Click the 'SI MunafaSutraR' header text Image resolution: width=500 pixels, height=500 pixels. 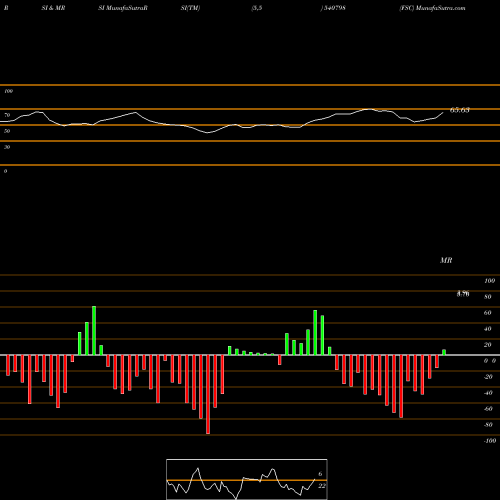tap(123, 8)
